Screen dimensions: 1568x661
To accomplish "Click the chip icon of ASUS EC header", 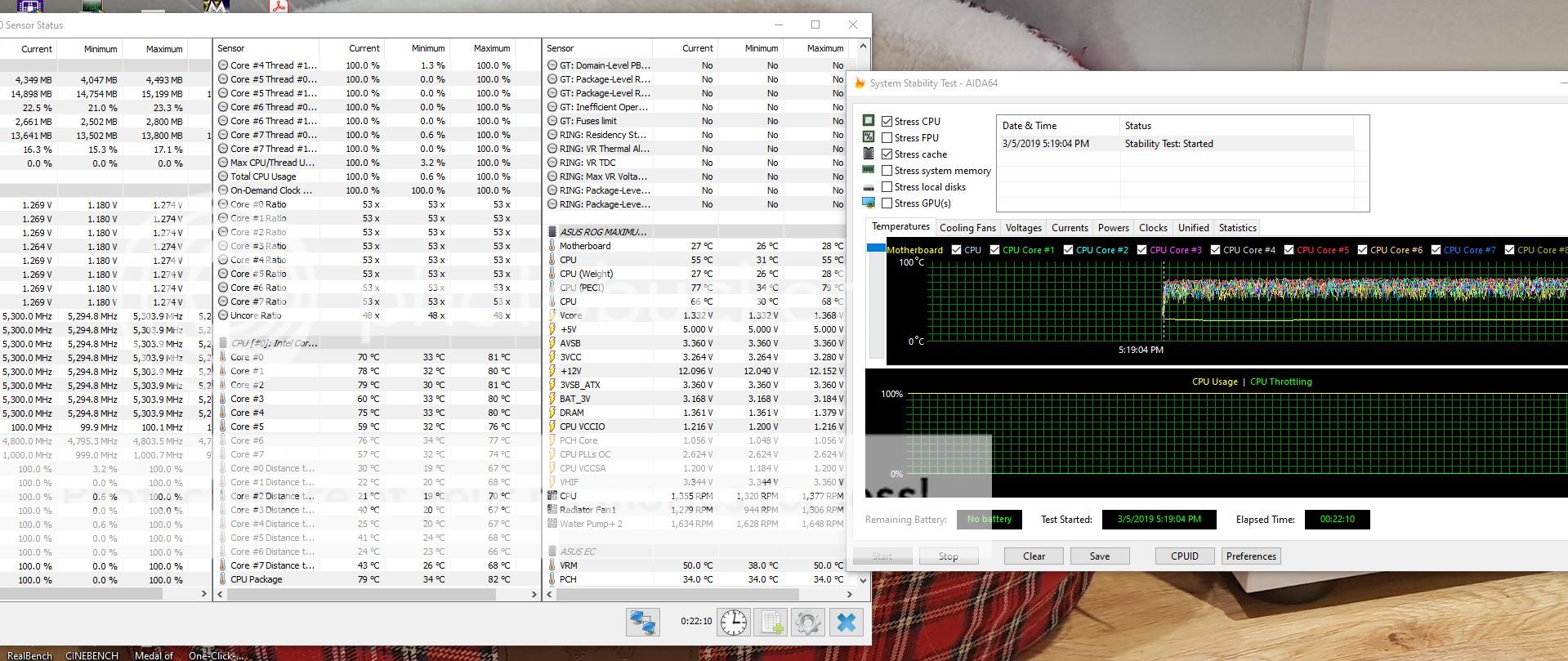I will 552,552.
